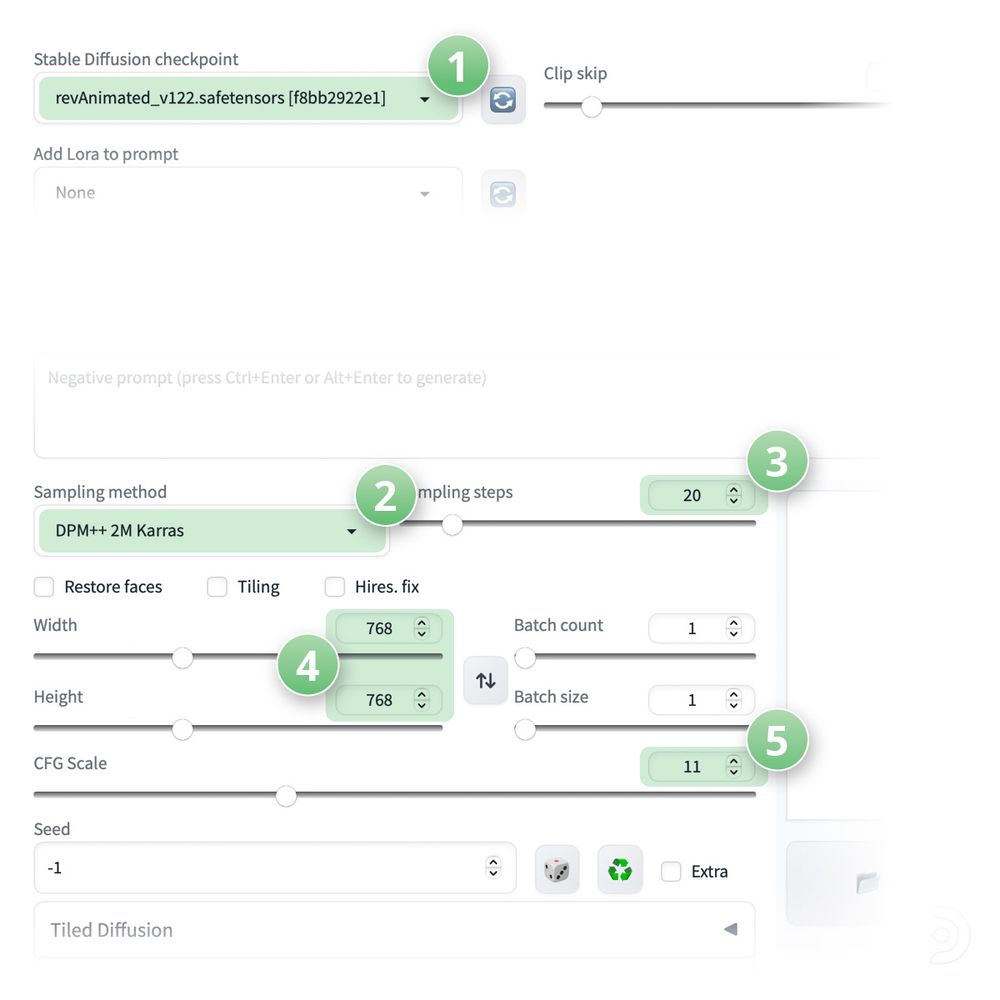Viewport: 1000px width, 1000px height.
Task: Click the Sampling steps number stepper
Action: pos(734,495)
